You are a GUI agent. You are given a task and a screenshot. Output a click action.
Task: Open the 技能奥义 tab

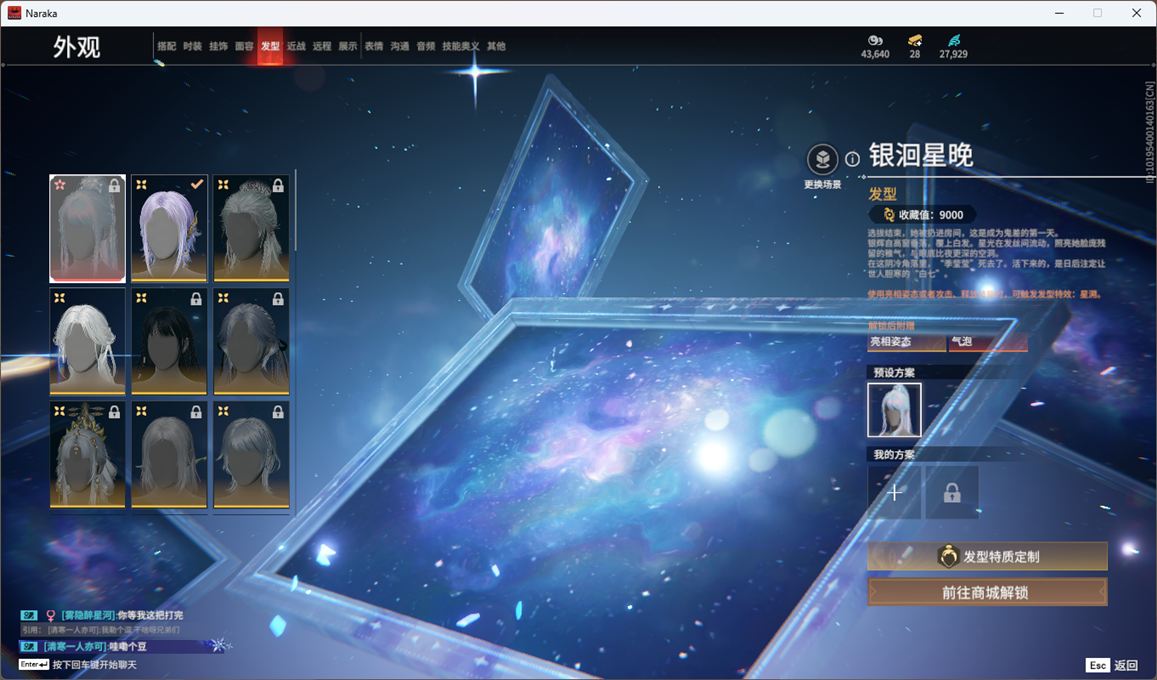[x=460, y=46]
